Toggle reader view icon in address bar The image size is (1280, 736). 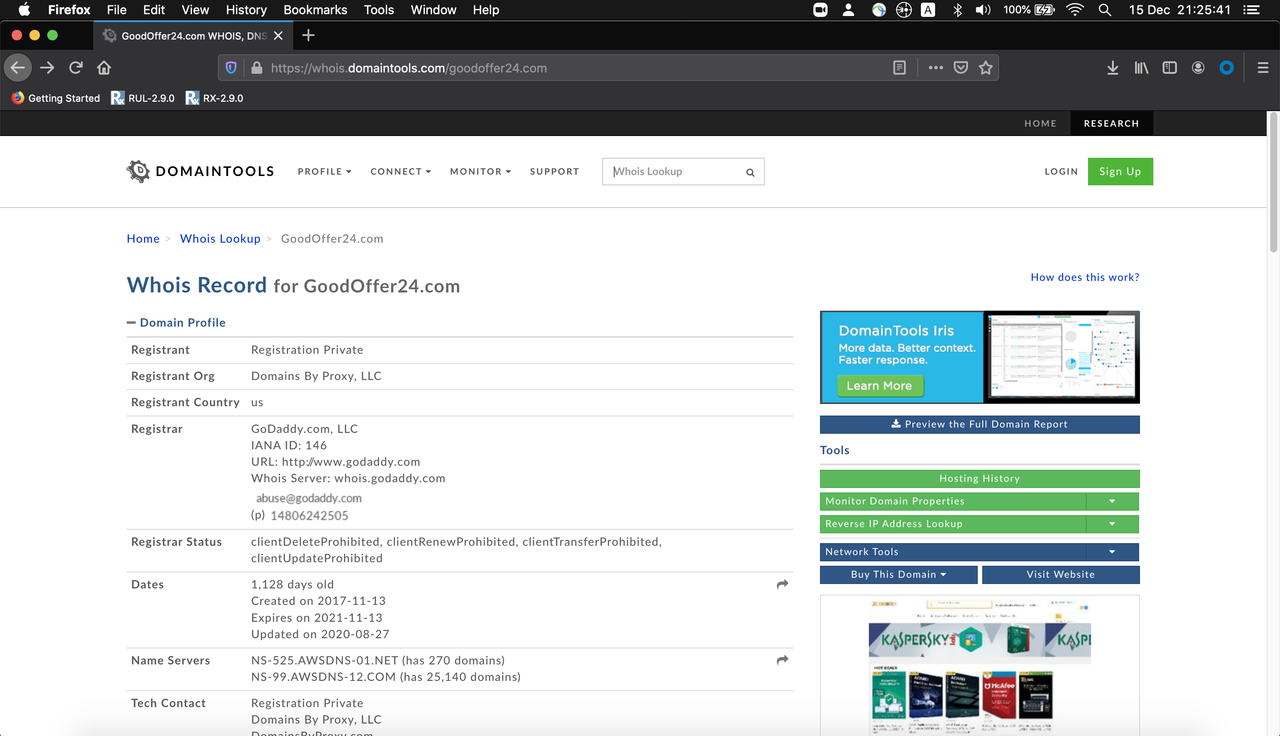tap(899, 68)
